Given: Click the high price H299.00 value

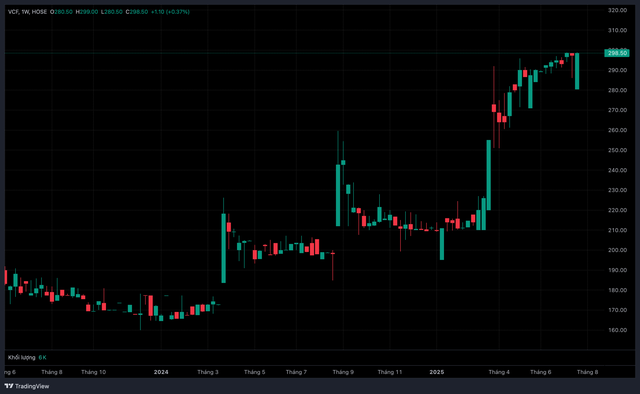Looking at the screenshot, I should (87, 12).
